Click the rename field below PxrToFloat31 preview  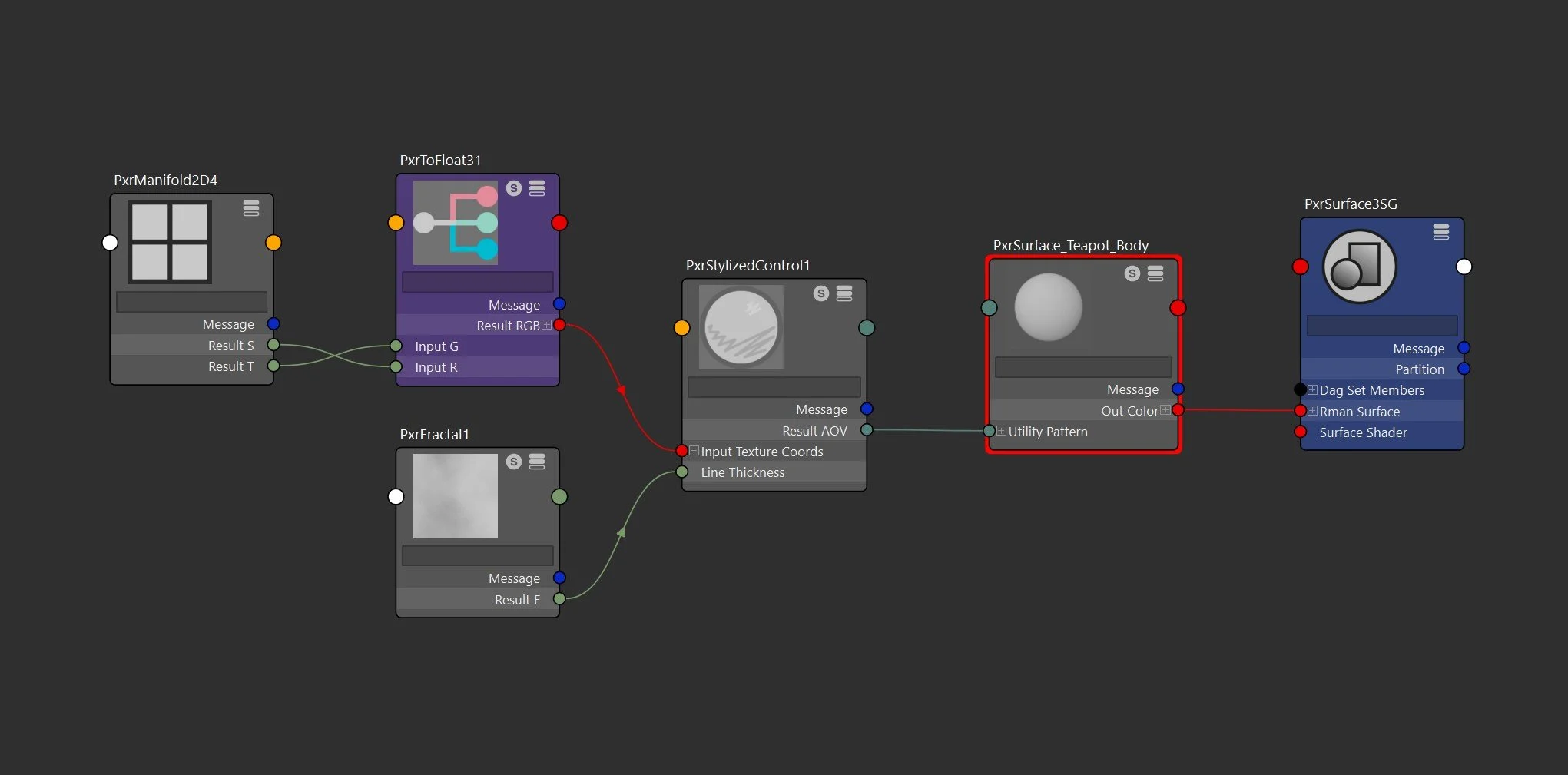[477, 281]
